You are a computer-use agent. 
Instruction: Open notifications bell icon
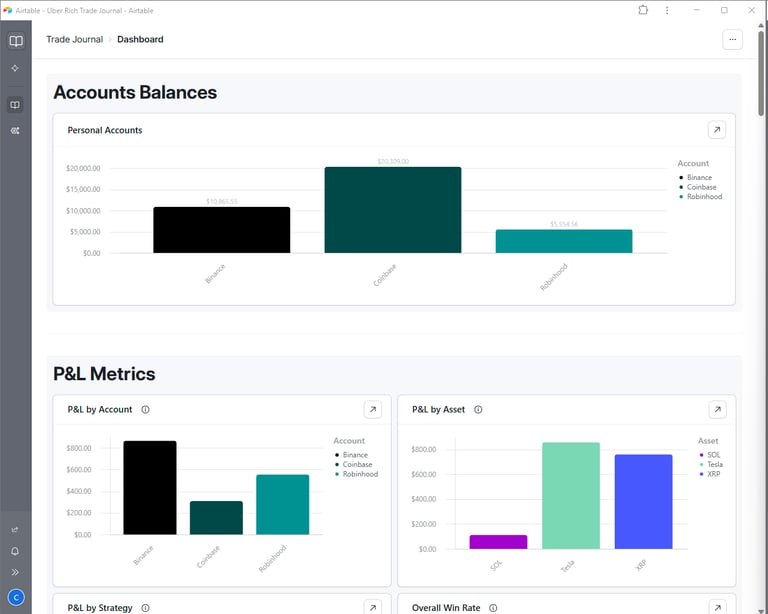pyautogui.click(x=15, y=551)
